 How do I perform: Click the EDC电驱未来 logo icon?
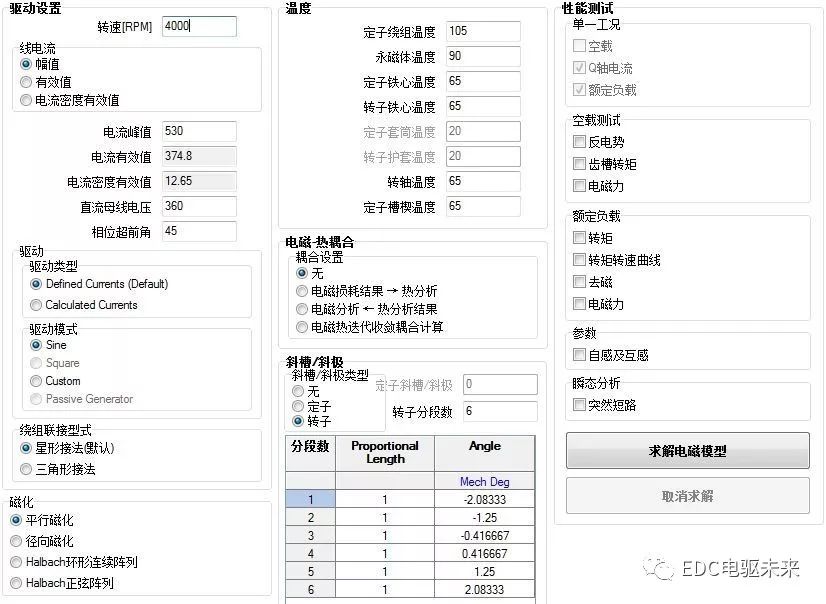(660, 568)
